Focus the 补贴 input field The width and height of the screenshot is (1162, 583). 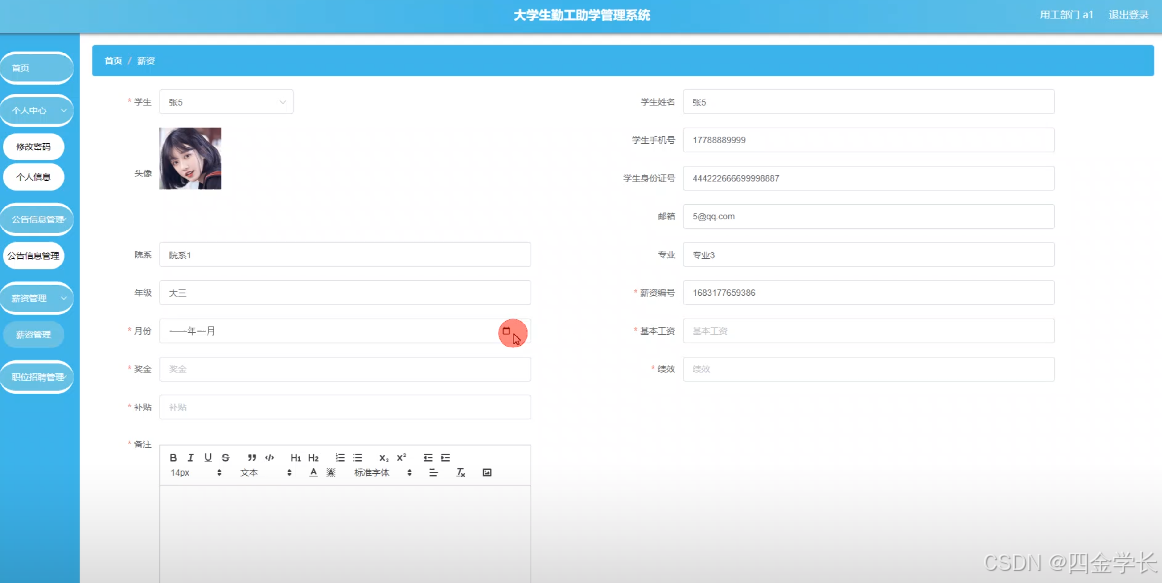pos(345,407)
